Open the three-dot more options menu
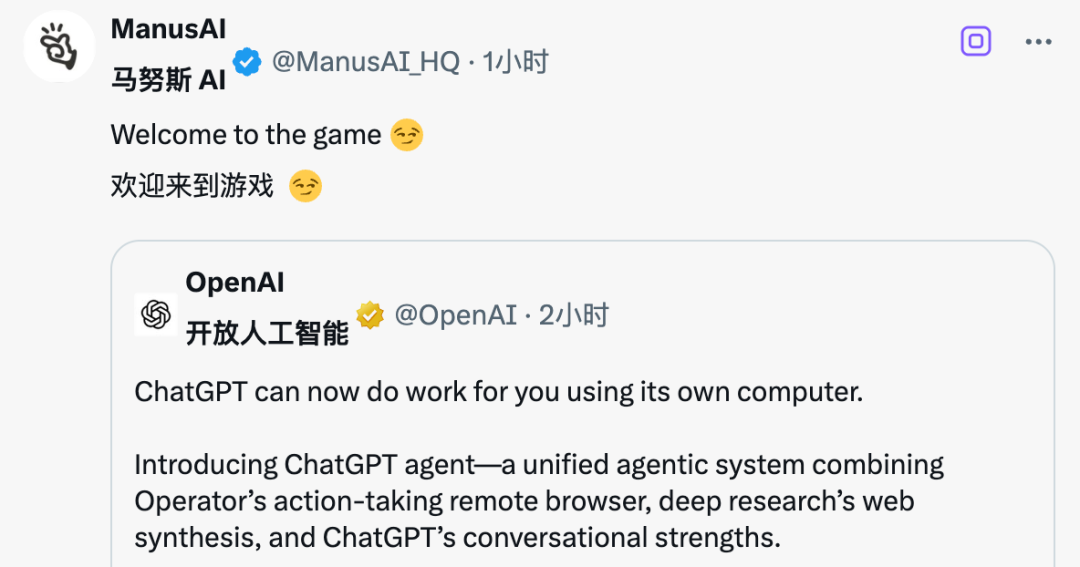This screenshot has width=1080, height=567. (x=1038, y=42)
